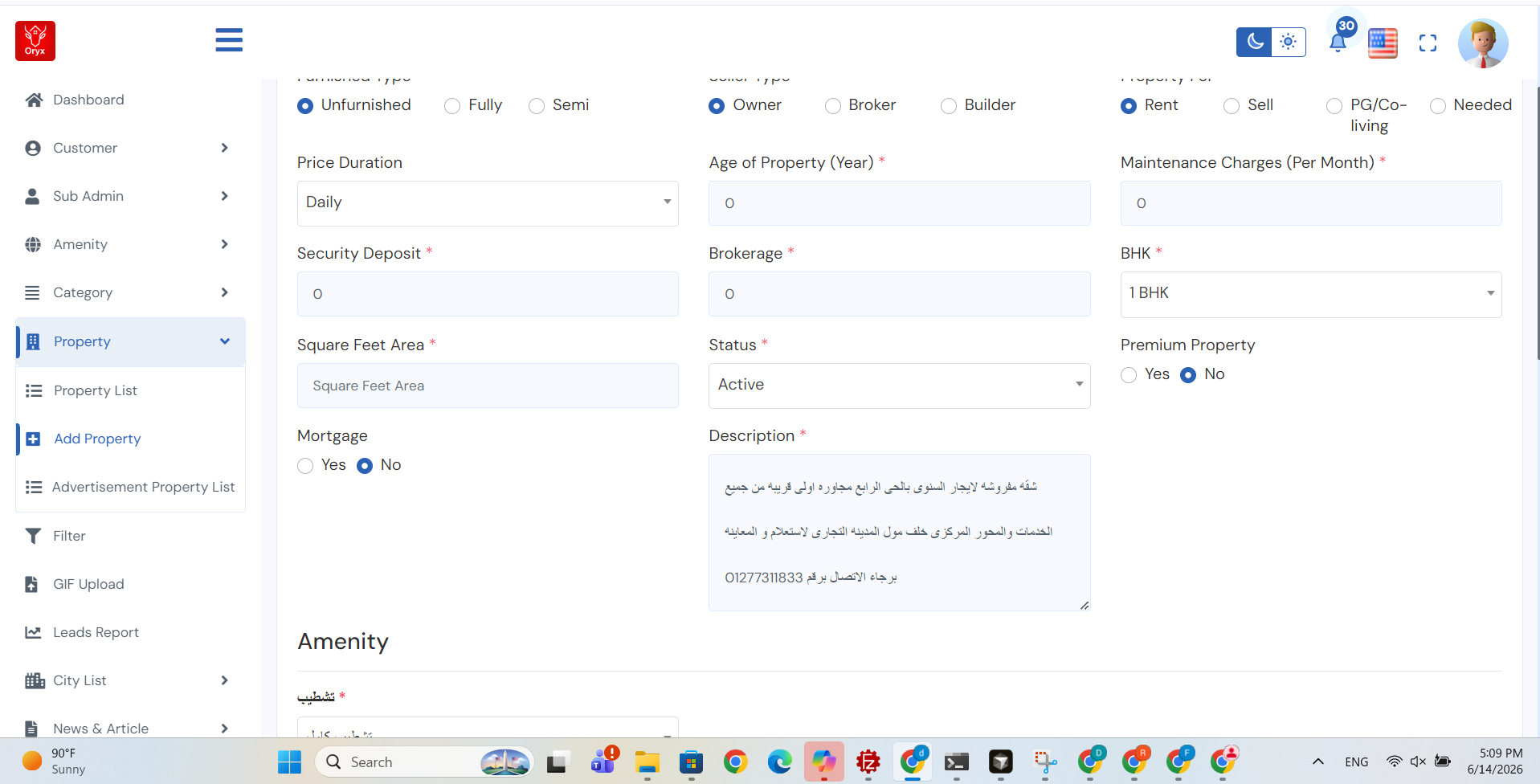Click the Square Feet Area field
Screen dimensions: 1540x784
point(488,386)
